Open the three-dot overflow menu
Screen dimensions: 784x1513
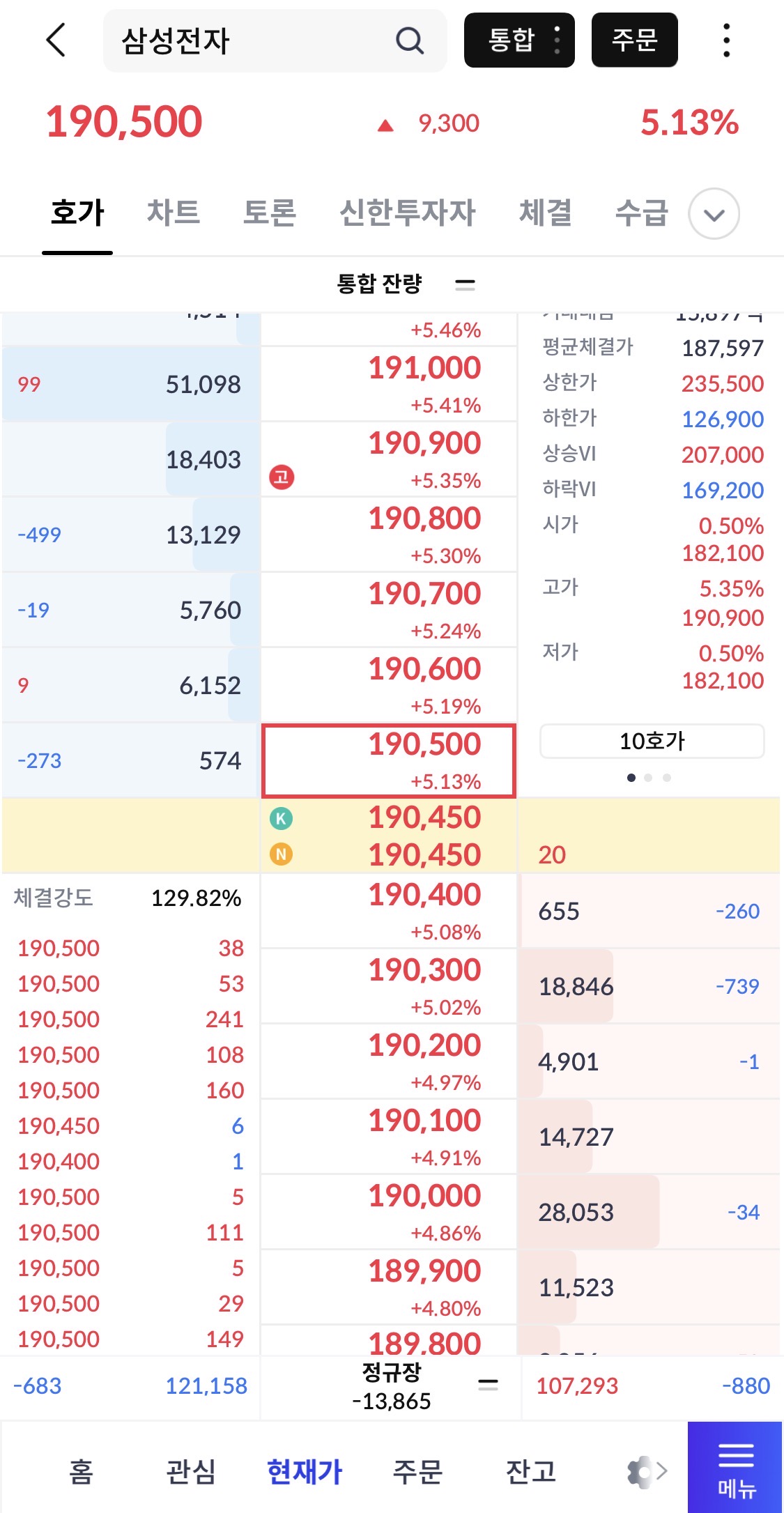click(x=726, y=40)
